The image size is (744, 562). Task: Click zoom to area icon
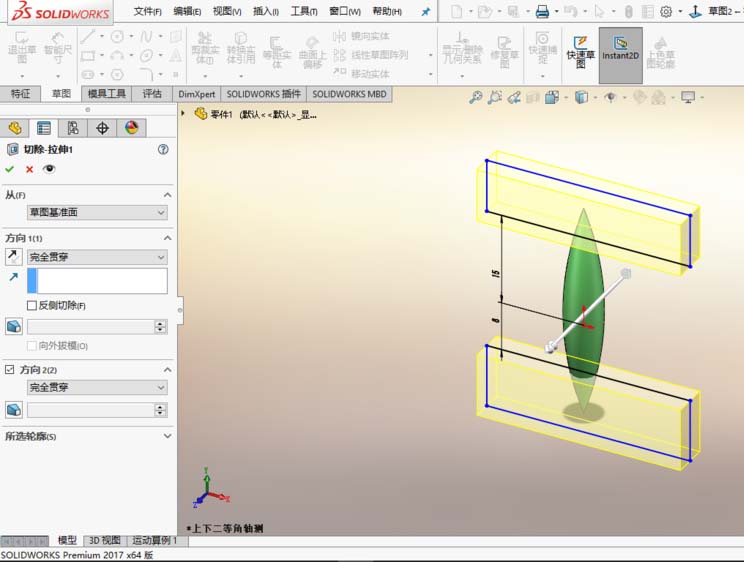pyautogui.click(x=495, y=97)
